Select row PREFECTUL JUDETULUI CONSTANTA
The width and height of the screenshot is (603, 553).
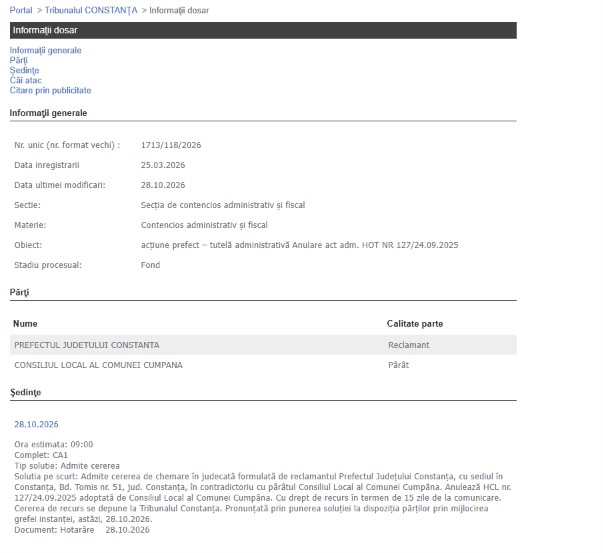(263, 345)
